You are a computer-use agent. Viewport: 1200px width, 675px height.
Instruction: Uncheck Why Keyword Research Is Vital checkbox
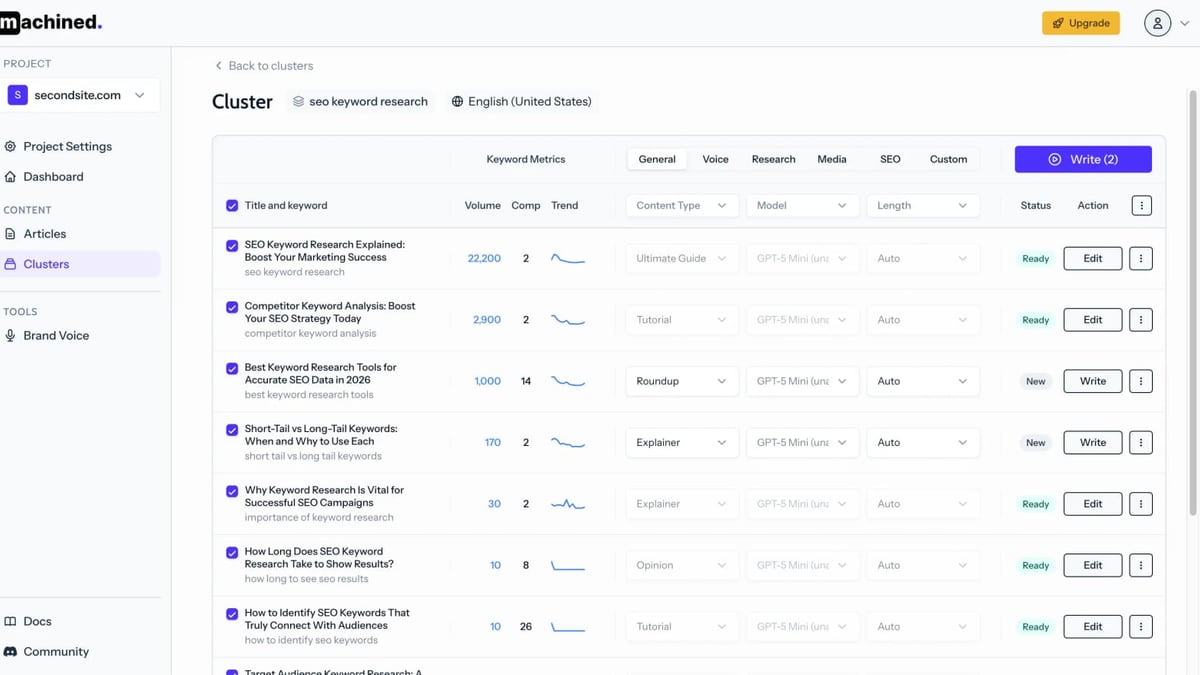232,491
